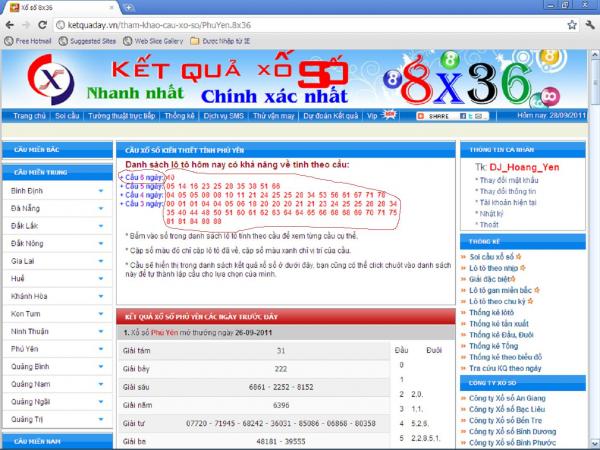The height and width of the screenshot is (450, 600).
Task: Expand the Đắk Lắk dropdown arrow
Action: [101, 226]
